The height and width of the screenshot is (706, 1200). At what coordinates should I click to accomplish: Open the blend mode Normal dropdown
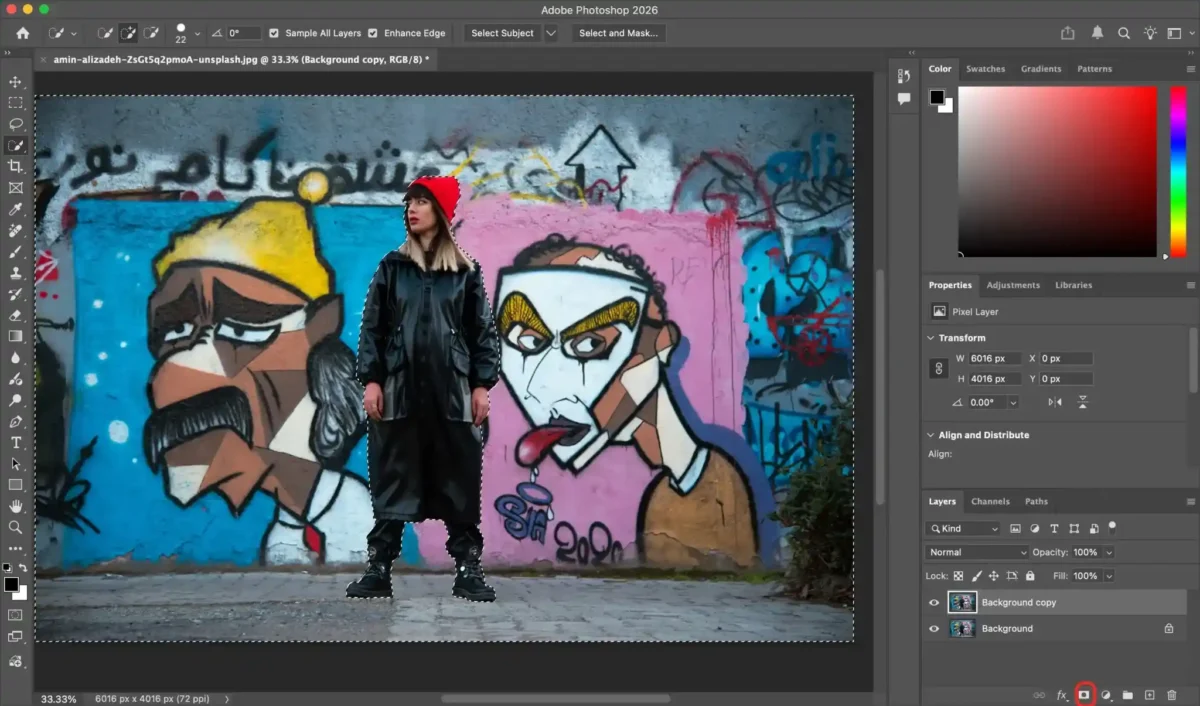tap(976, 552)
